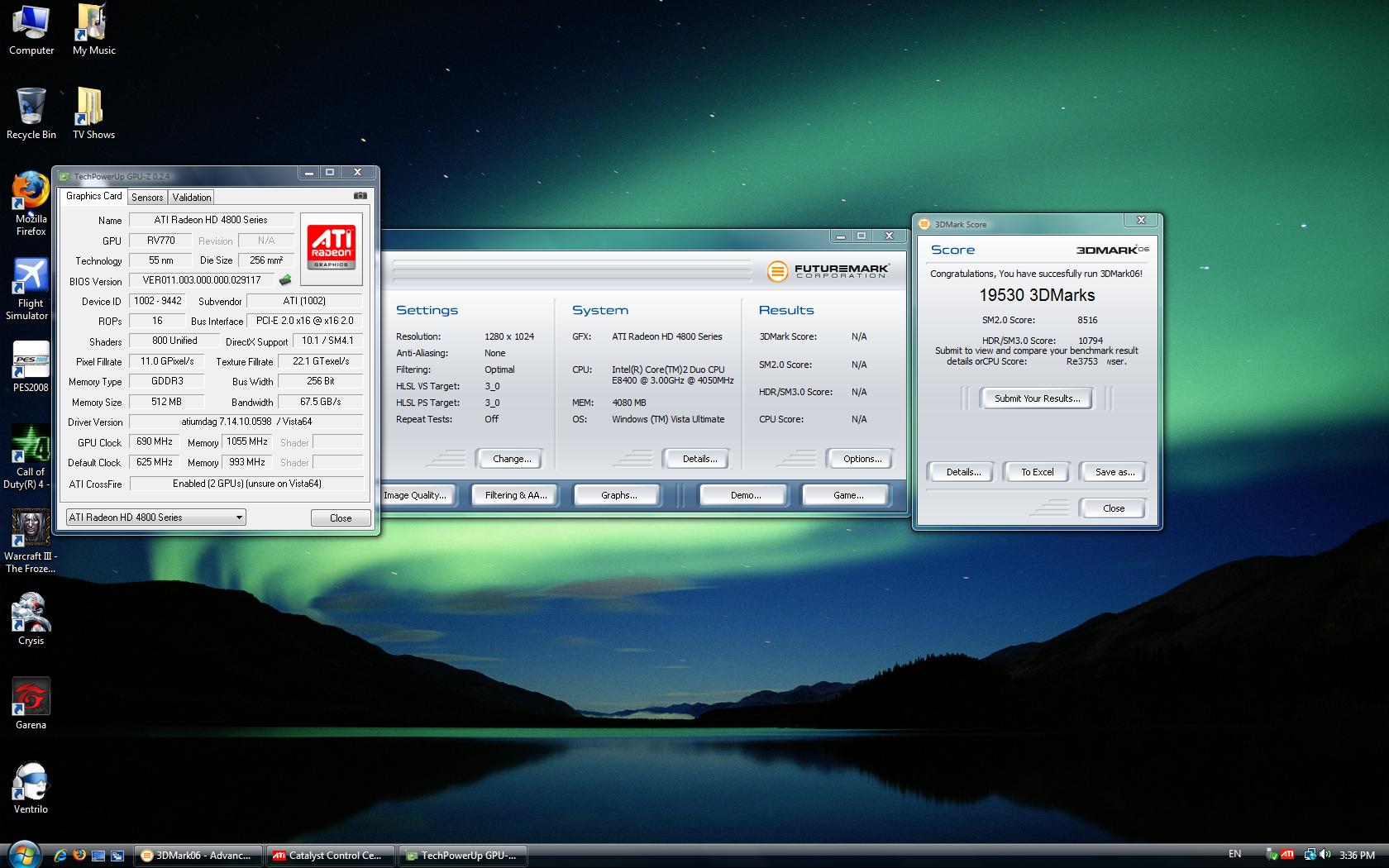Launch Flight Simulator desktop shortcut

[31, 289]
